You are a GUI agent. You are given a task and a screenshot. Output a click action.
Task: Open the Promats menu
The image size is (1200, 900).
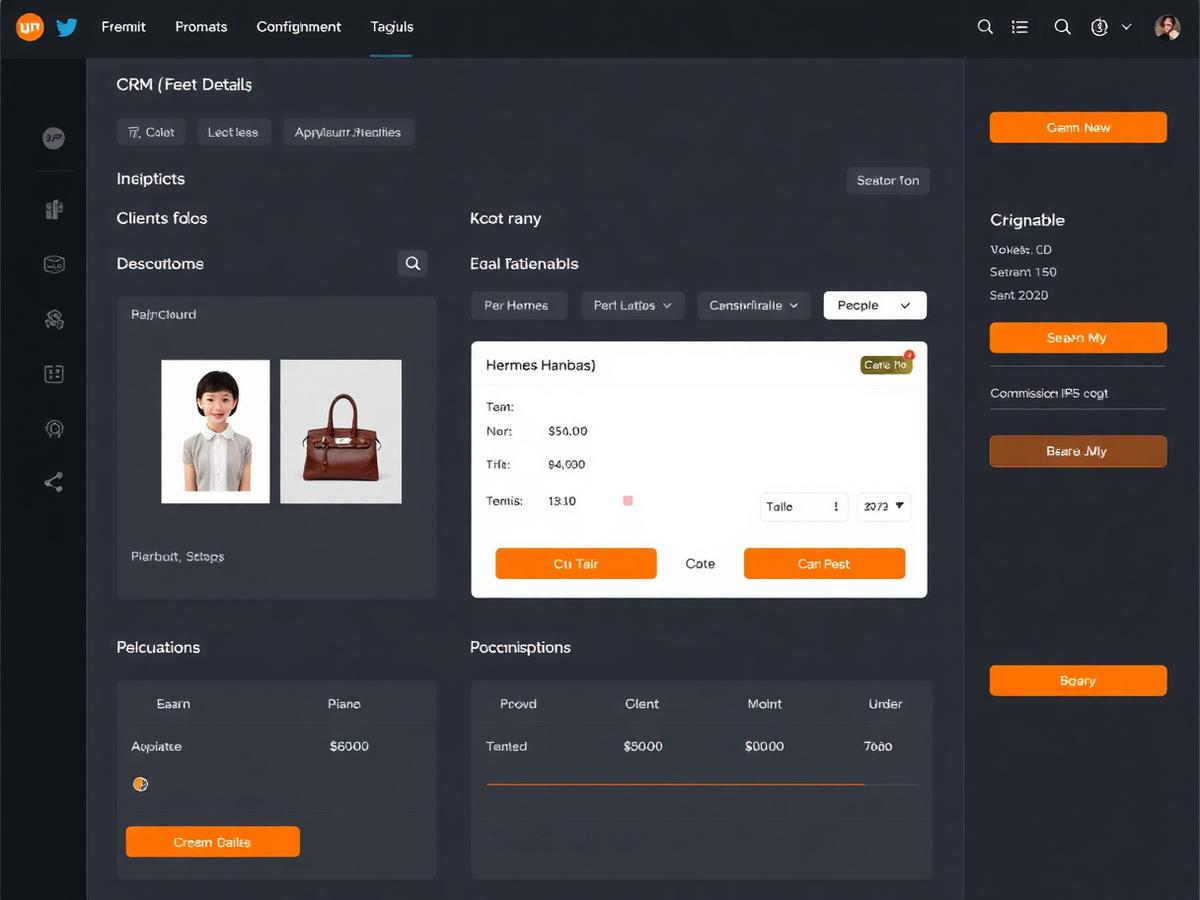201,27
